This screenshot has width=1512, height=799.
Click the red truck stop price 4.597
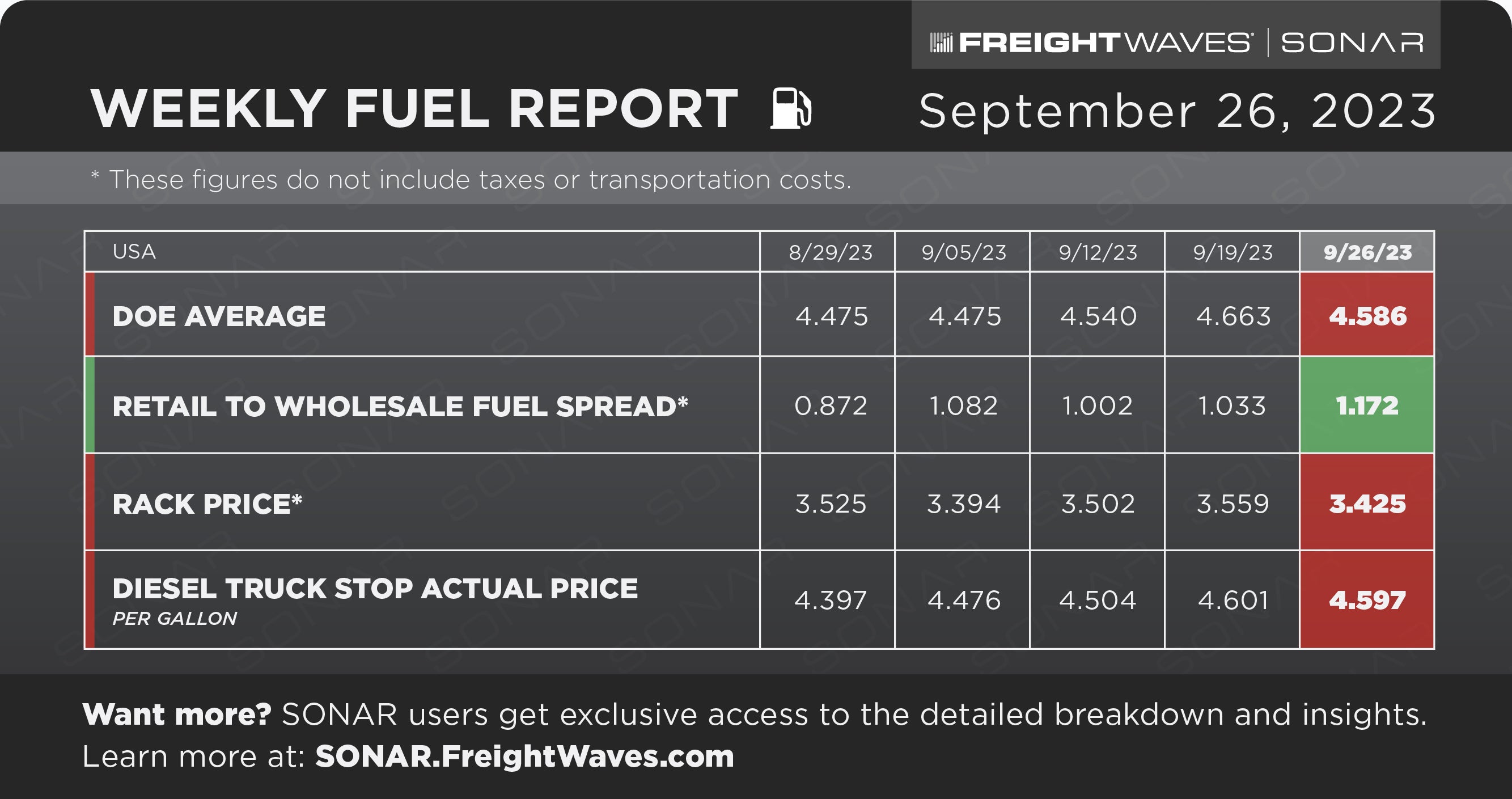pos(1367,600)
